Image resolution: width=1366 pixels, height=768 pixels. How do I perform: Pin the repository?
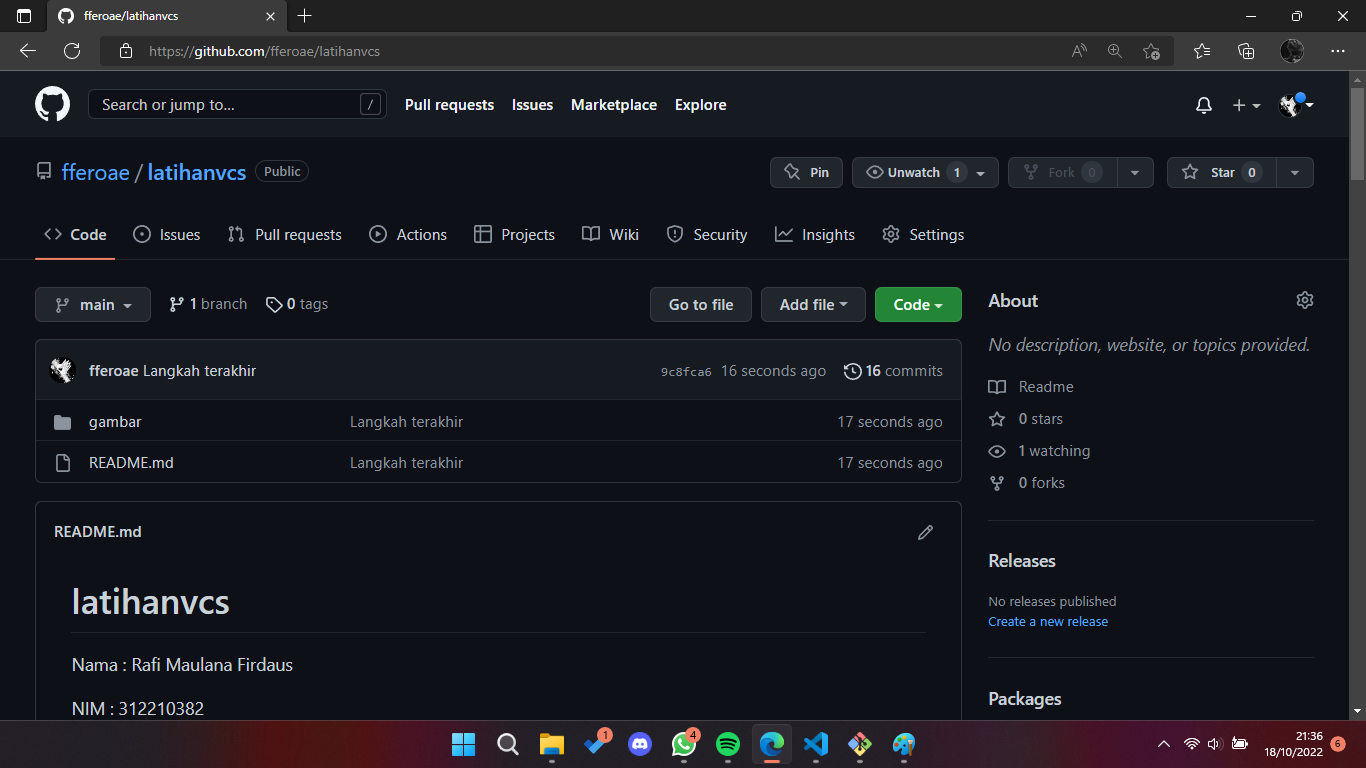click(806, 172)
